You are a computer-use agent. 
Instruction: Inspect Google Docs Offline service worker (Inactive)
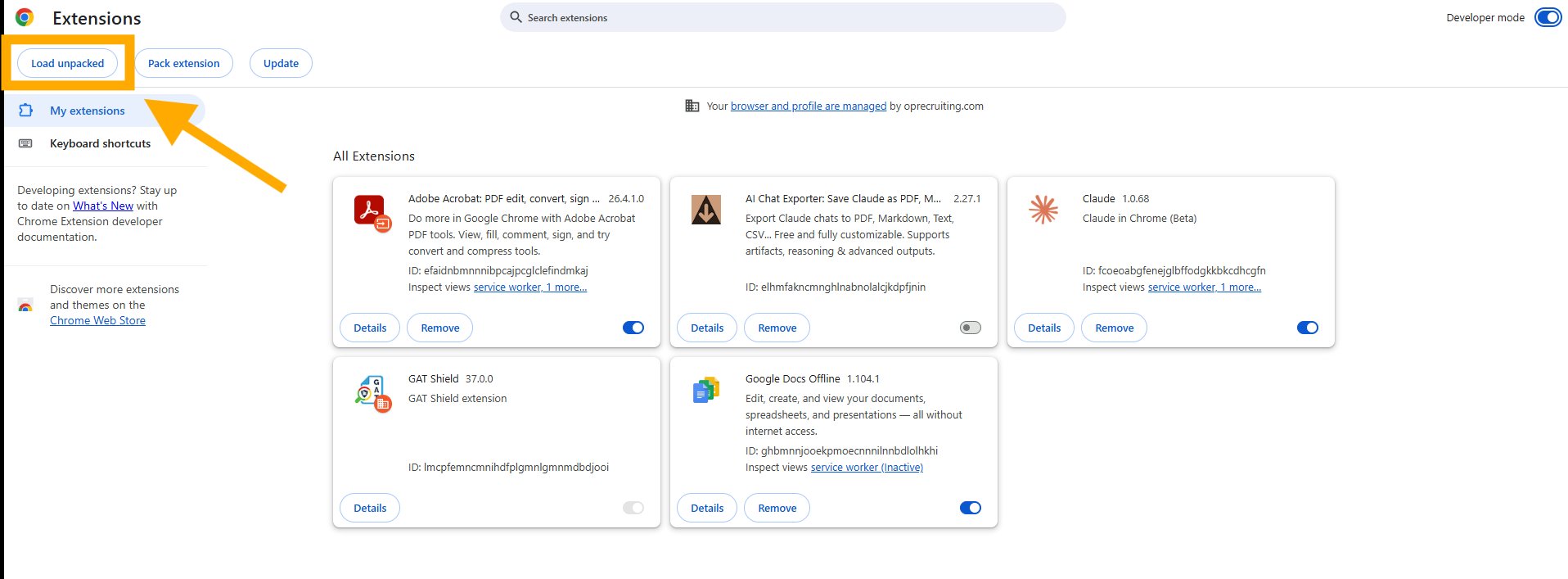(x=867, y=467)
